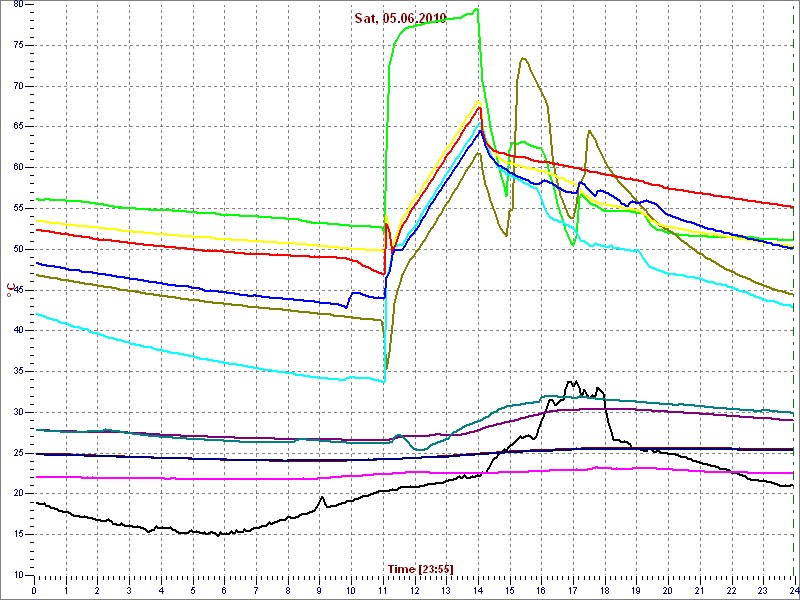The height and width of the screenshot is (600, 800).
Task: Select the "65" temperature axis label
Action: [19, 127]
